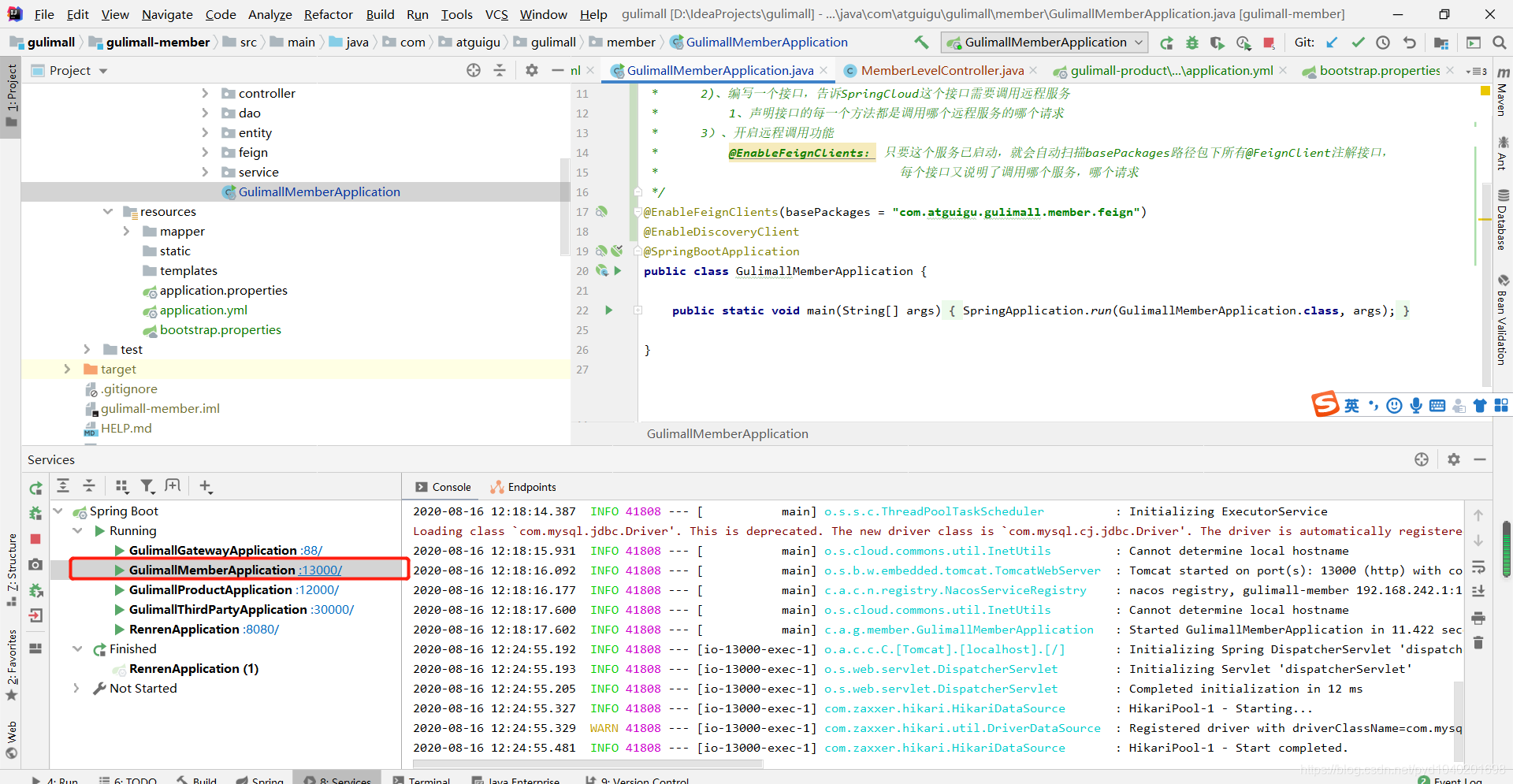Click the Project tree vertical scrollbar

click(x=564, y=206)
